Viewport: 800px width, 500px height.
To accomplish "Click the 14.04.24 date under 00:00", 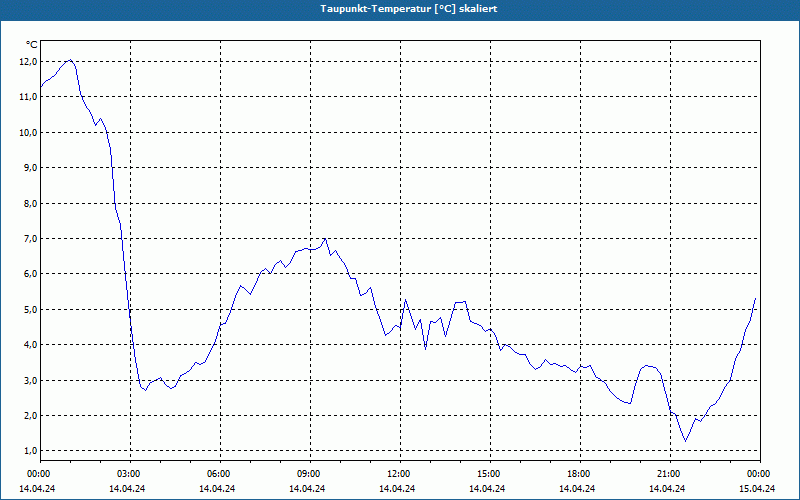I will pos(37,488).
